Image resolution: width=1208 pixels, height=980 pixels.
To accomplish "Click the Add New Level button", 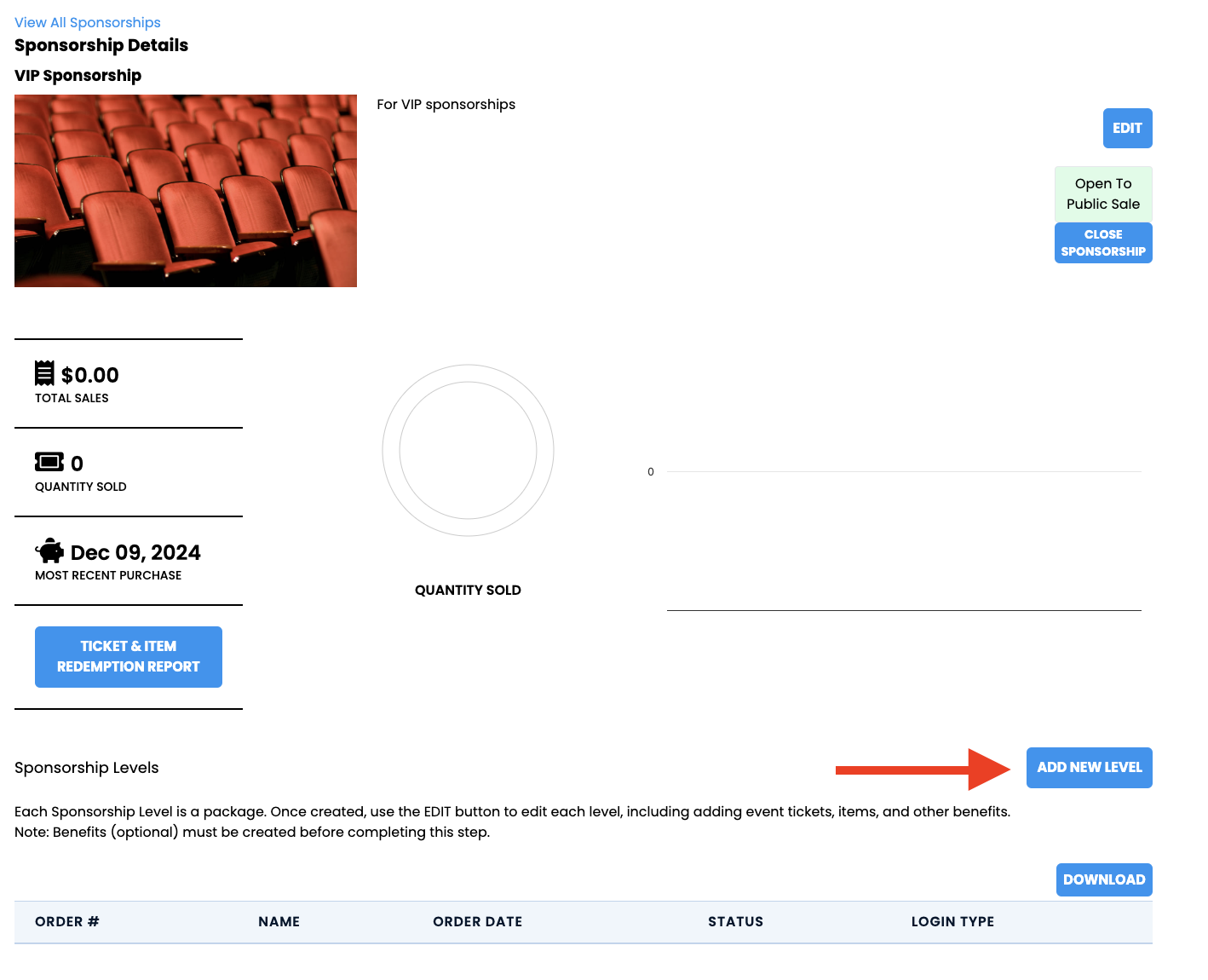I will [x=1090, y=768].
